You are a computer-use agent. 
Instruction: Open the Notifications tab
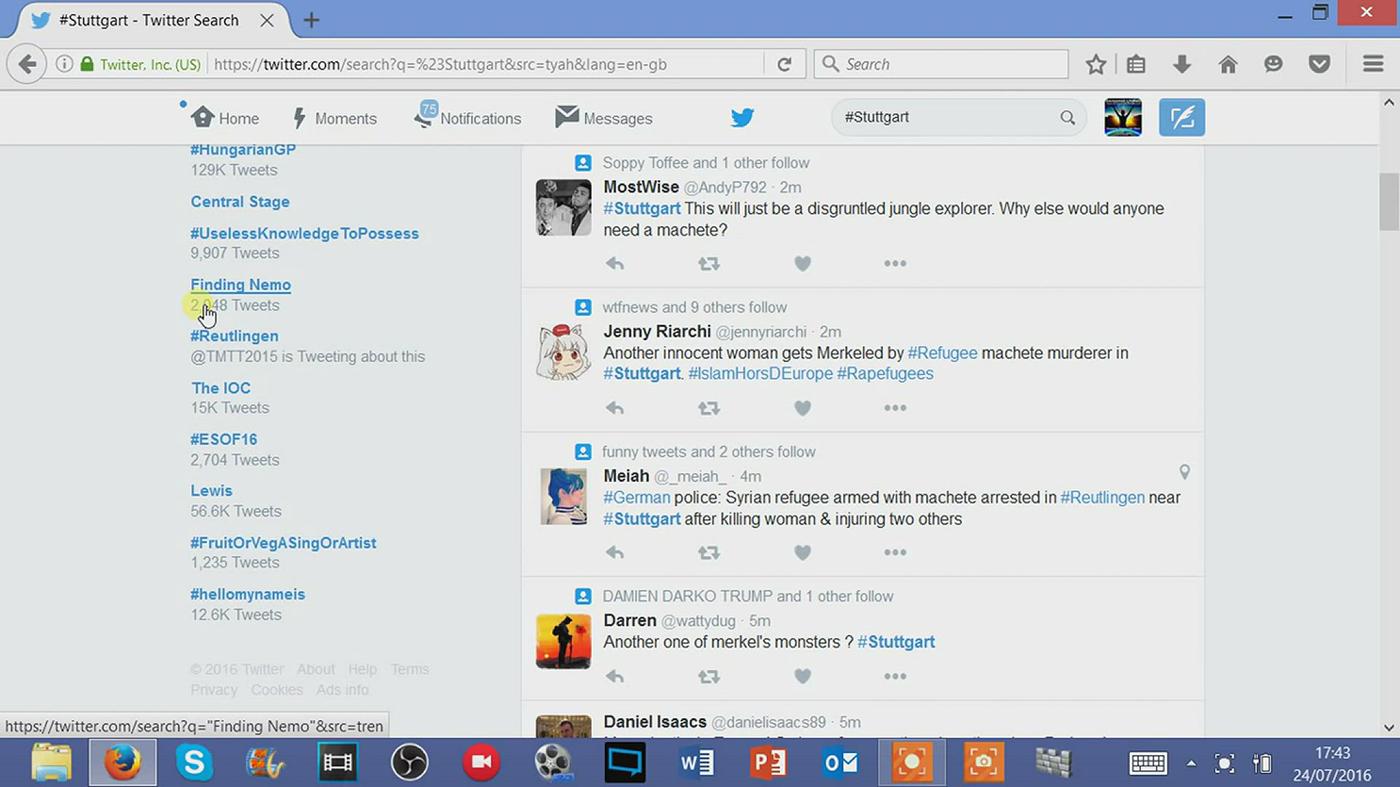pyautogui.click(x=468, y=116)
